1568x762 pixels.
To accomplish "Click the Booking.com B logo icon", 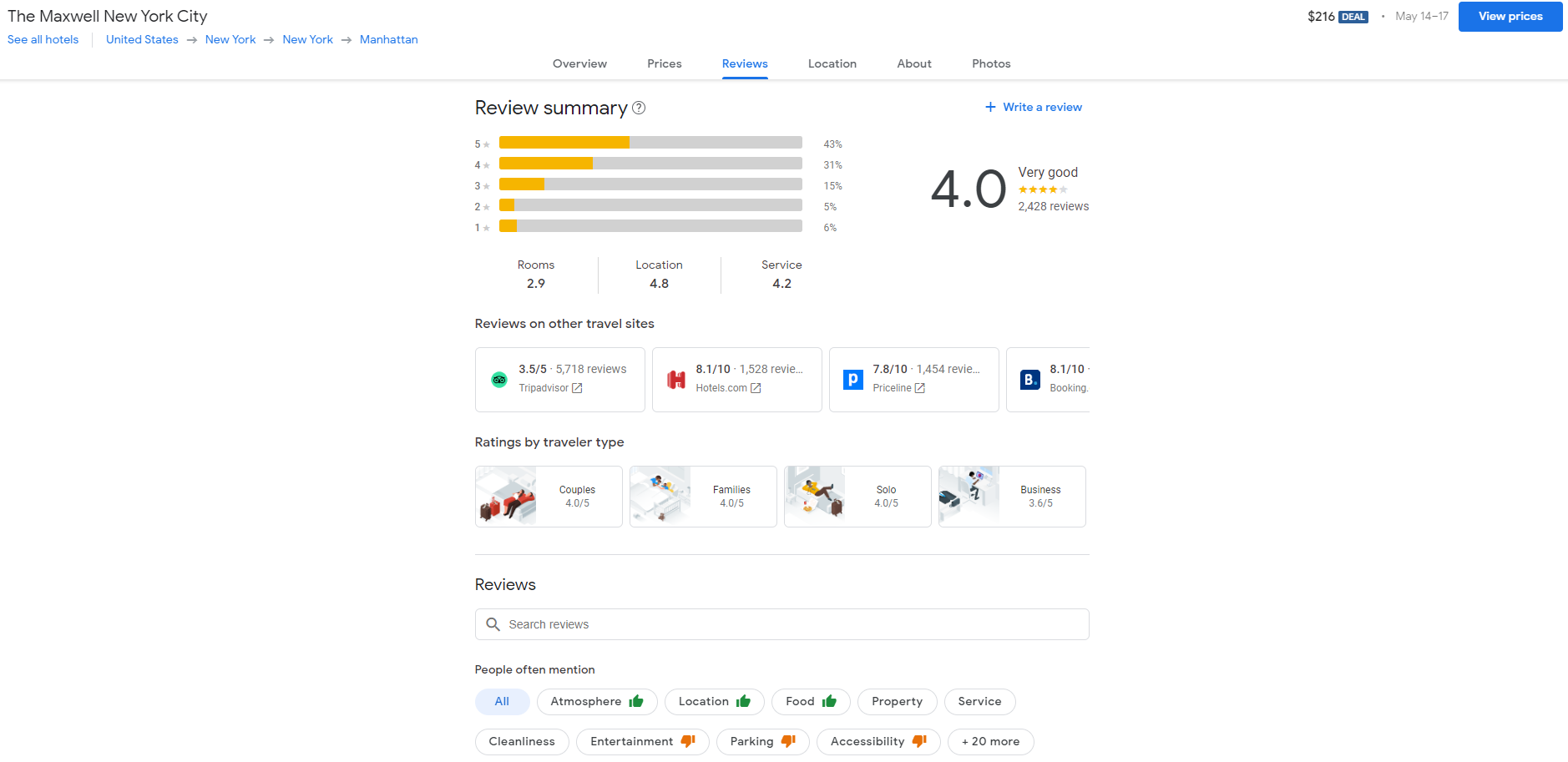I will point(1029,380).
